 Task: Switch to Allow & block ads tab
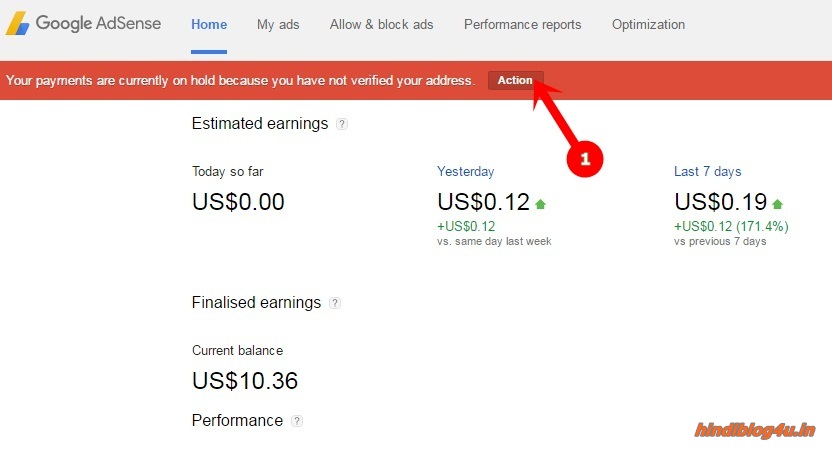382,24
